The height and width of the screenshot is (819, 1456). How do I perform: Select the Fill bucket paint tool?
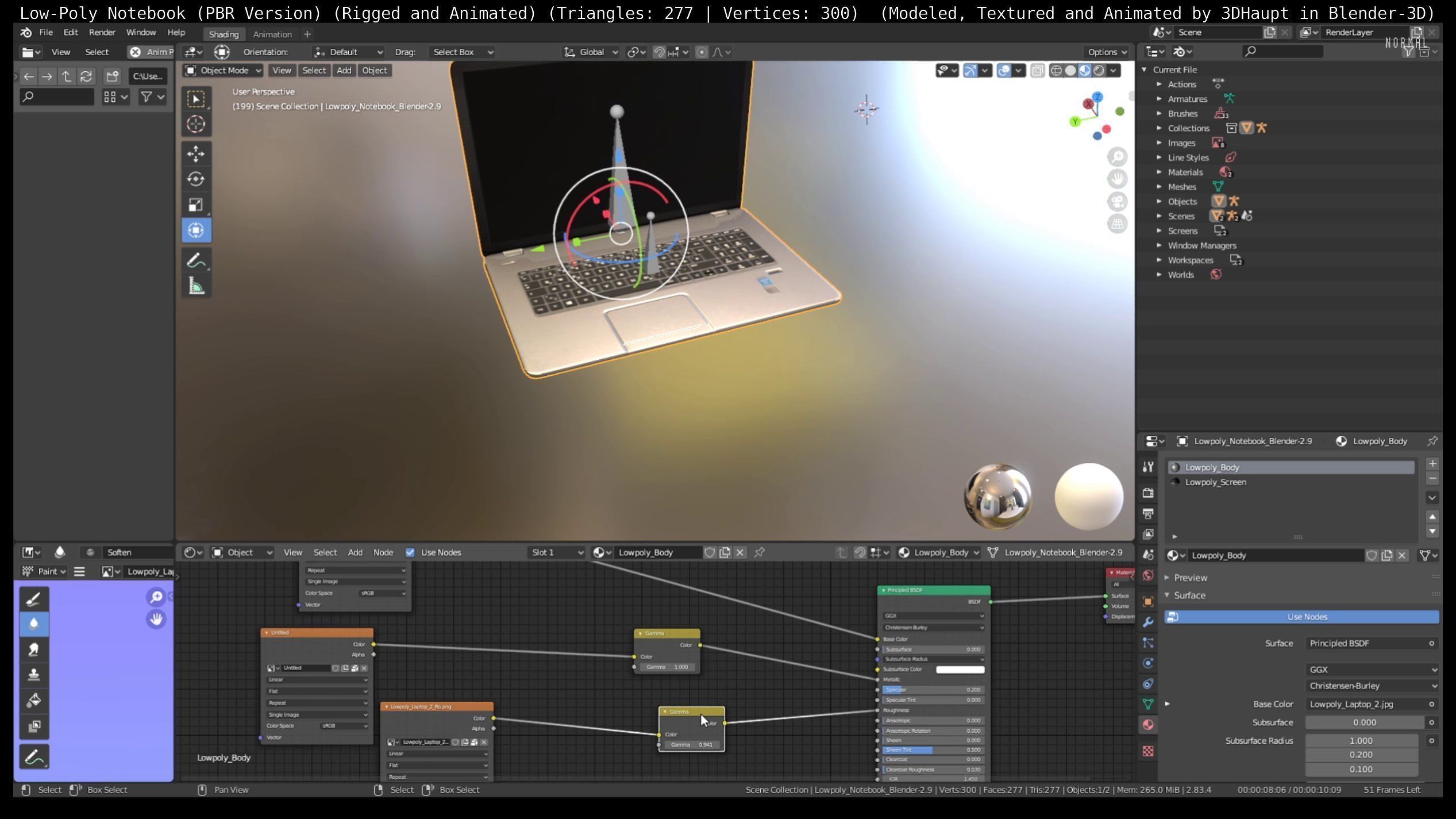33,701
